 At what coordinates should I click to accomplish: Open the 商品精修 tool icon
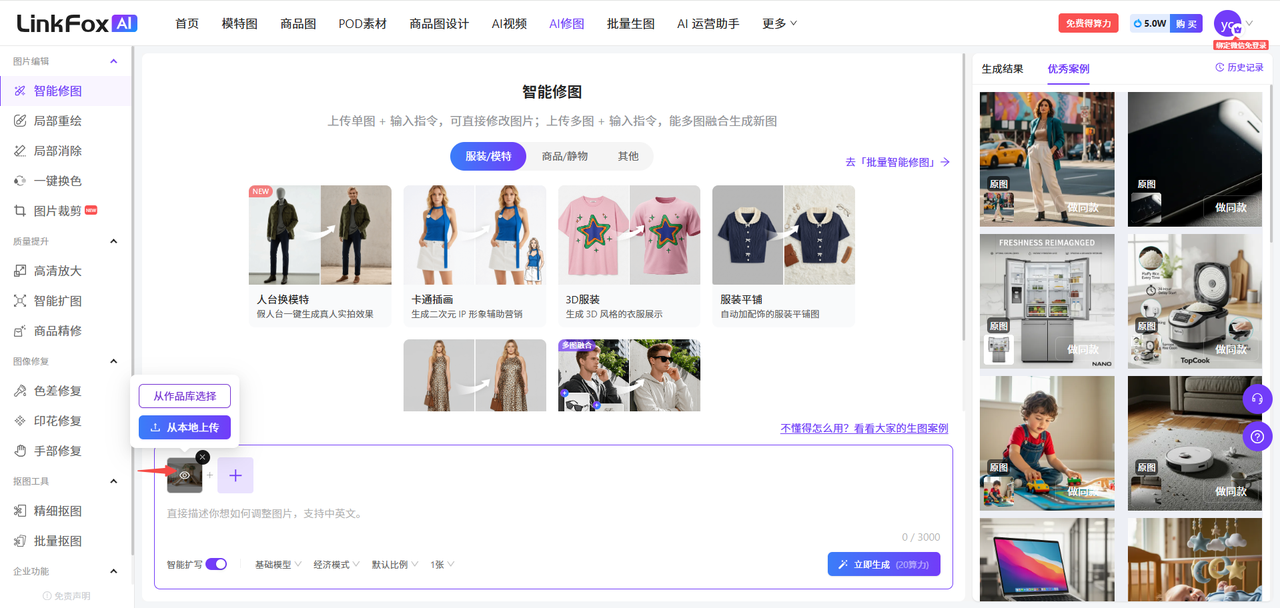coord(20,331)
